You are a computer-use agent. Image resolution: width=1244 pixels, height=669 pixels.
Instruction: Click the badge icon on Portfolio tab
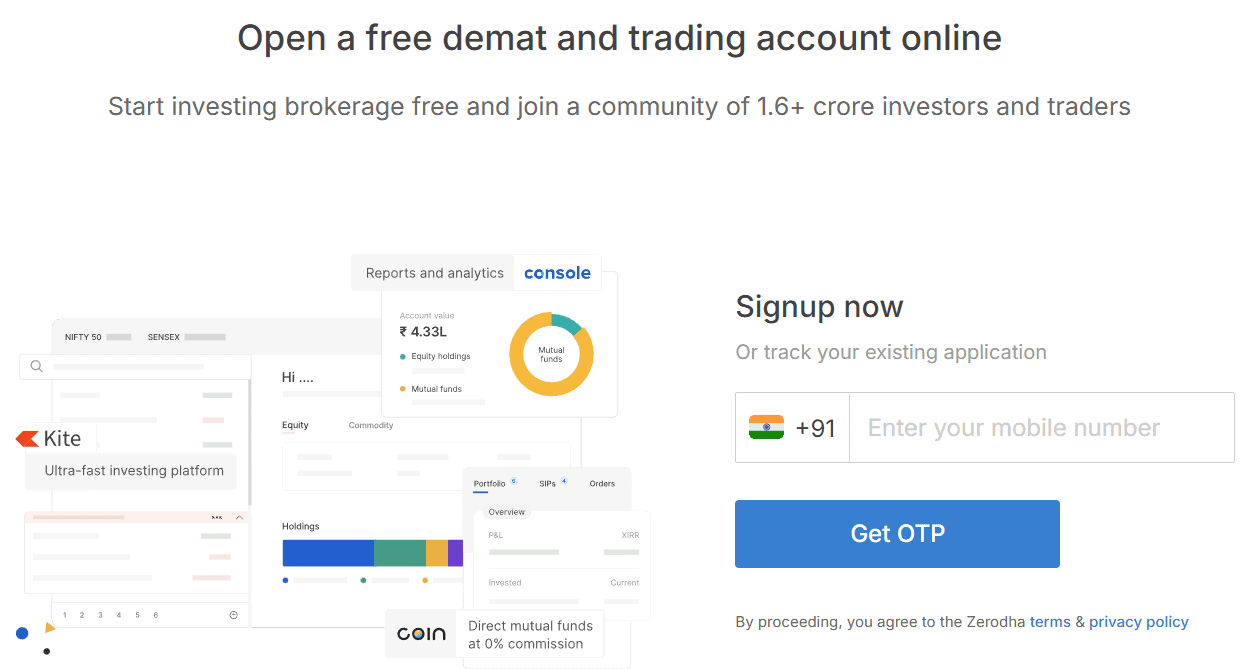pyautogui.click(x=512, y=480)
